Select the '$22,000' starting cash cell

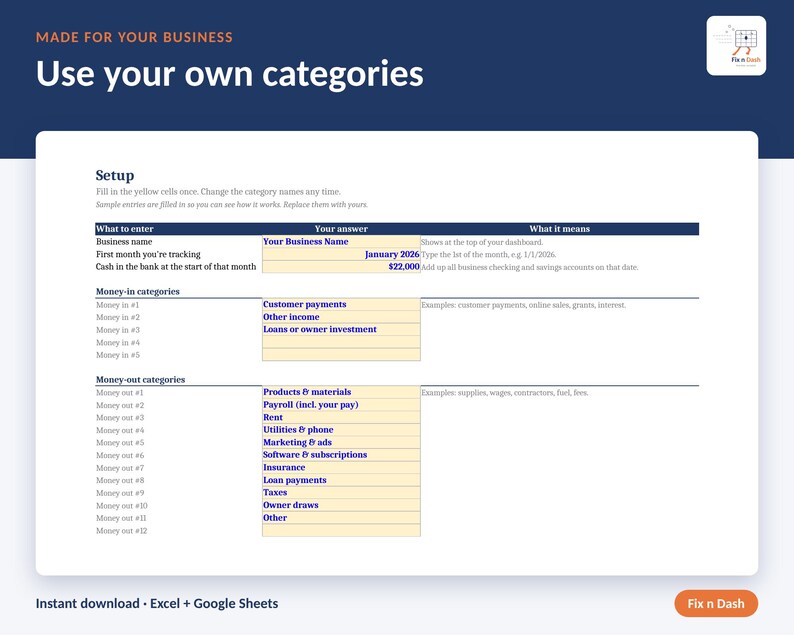pyautogui.click(x=341, y=267)
